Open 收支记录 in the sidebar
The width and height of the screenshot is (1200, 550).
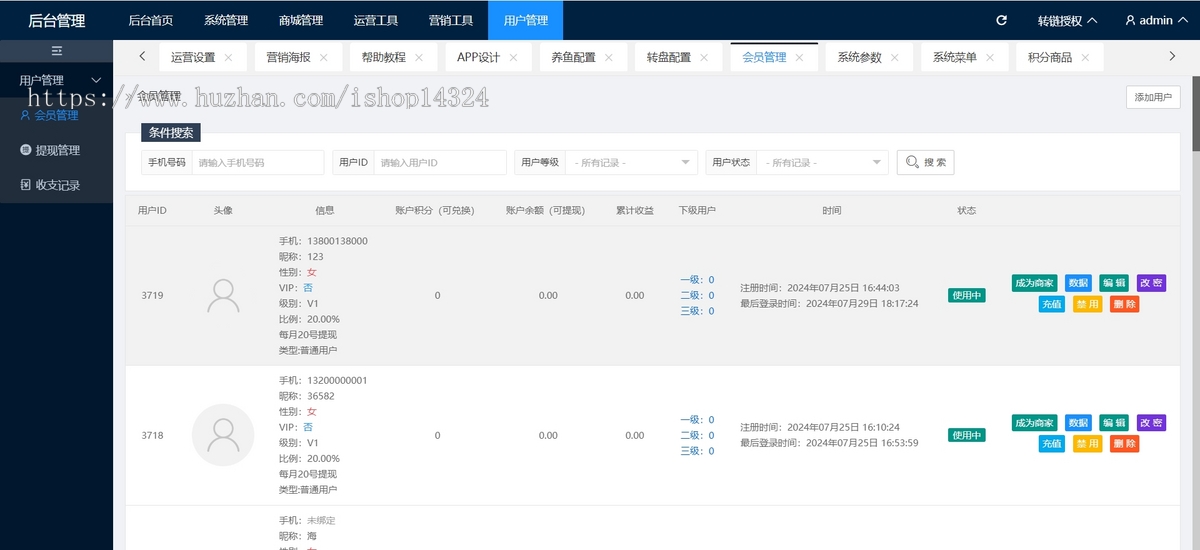pos(56,185)
